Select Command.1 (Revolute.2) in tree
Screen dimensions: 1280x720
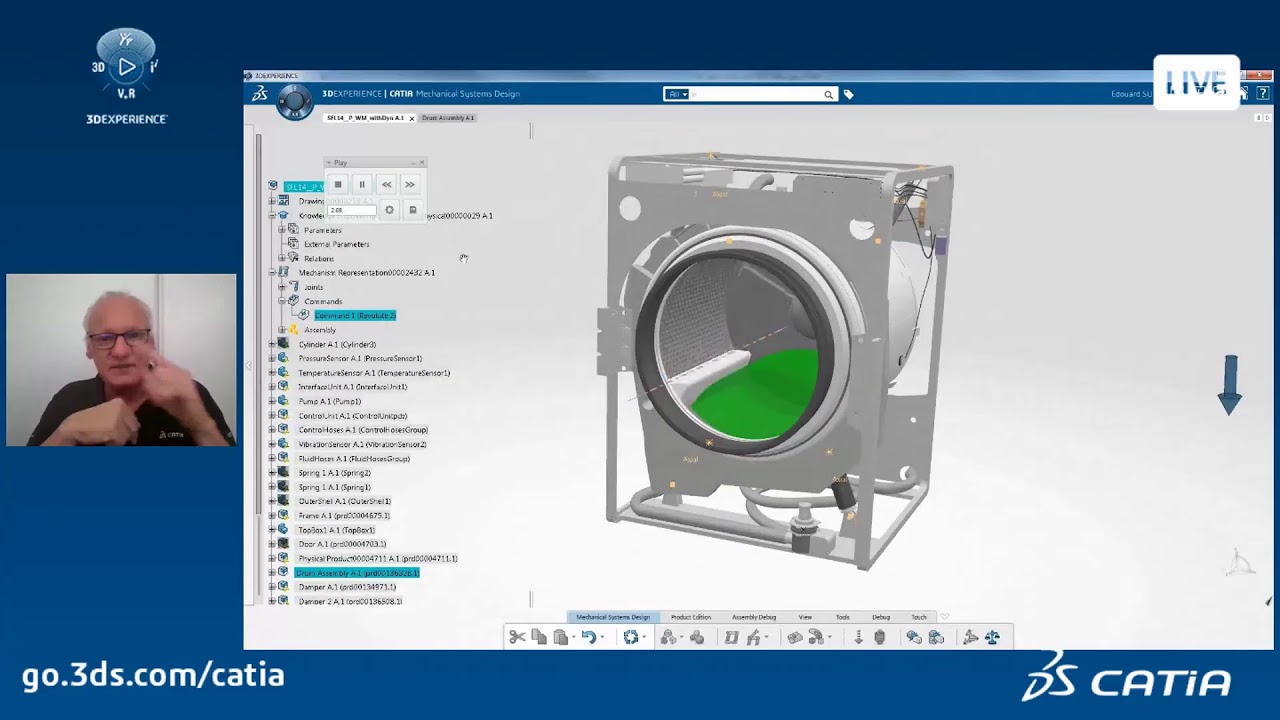point(355,315)
